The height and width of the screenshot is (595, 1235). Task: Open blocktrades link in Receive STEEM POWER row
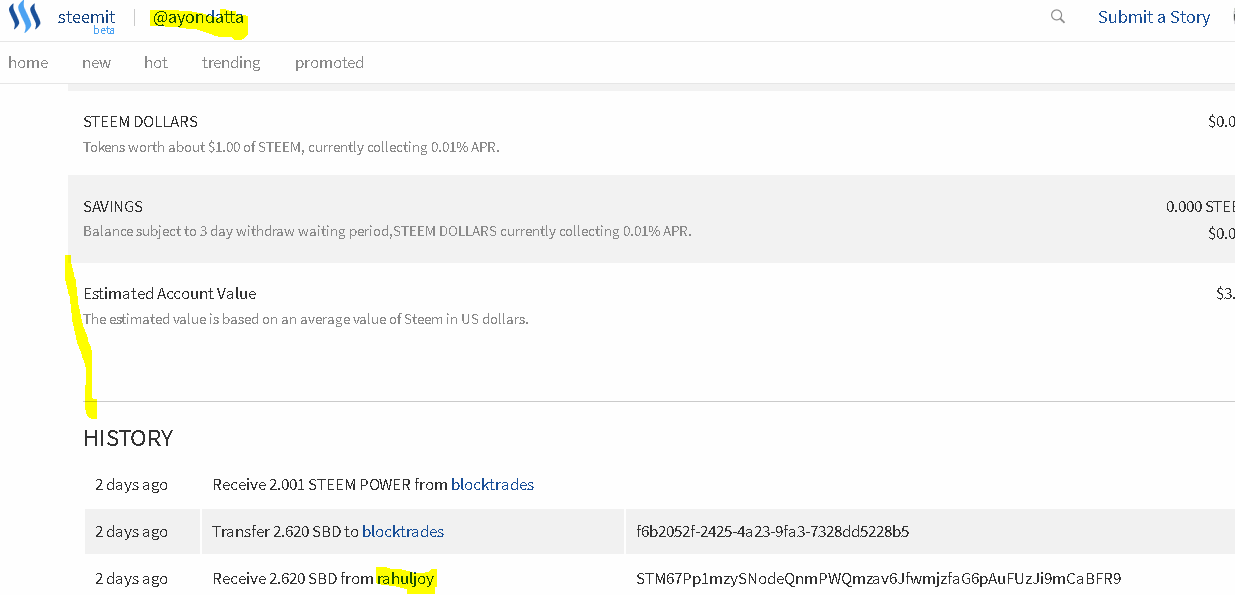point(492,485)
